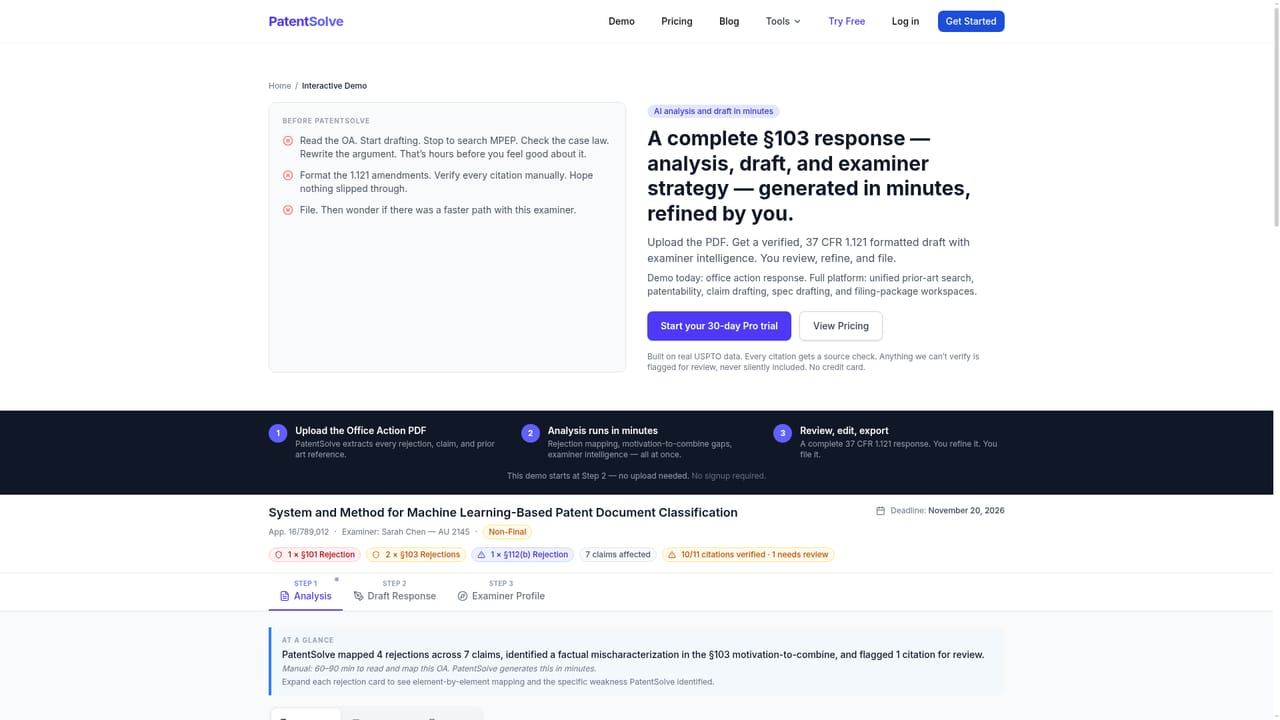Click step 2 Analysis runs in minutes
Screen dimensions: 1280x720
point(636,442)
